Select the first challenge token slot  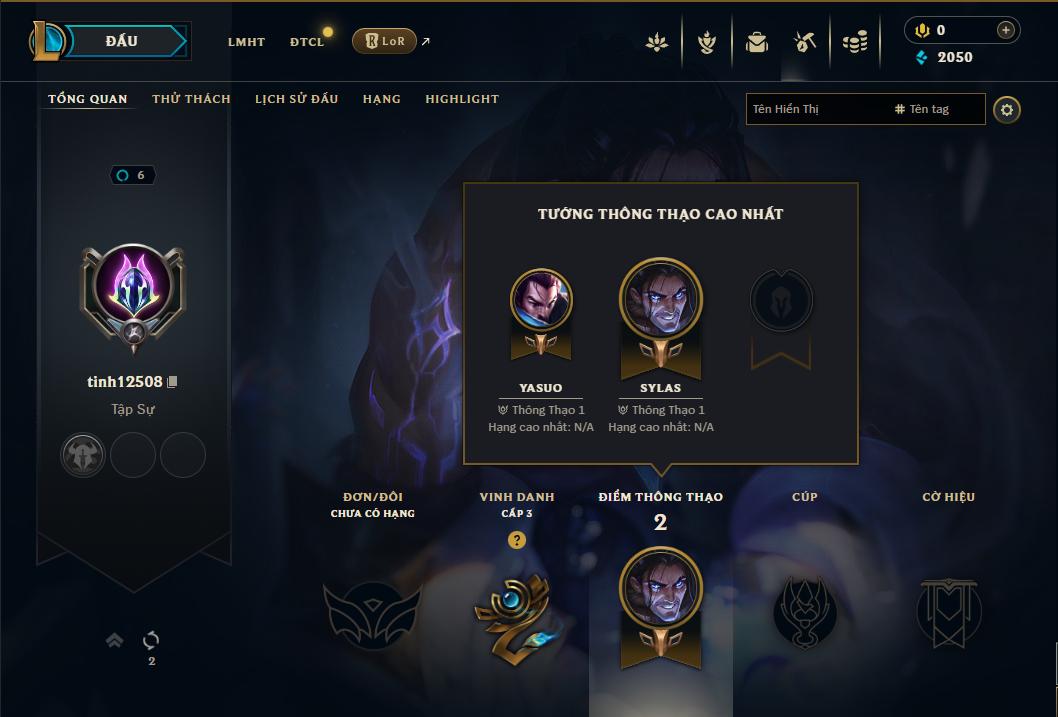(83, 455)
